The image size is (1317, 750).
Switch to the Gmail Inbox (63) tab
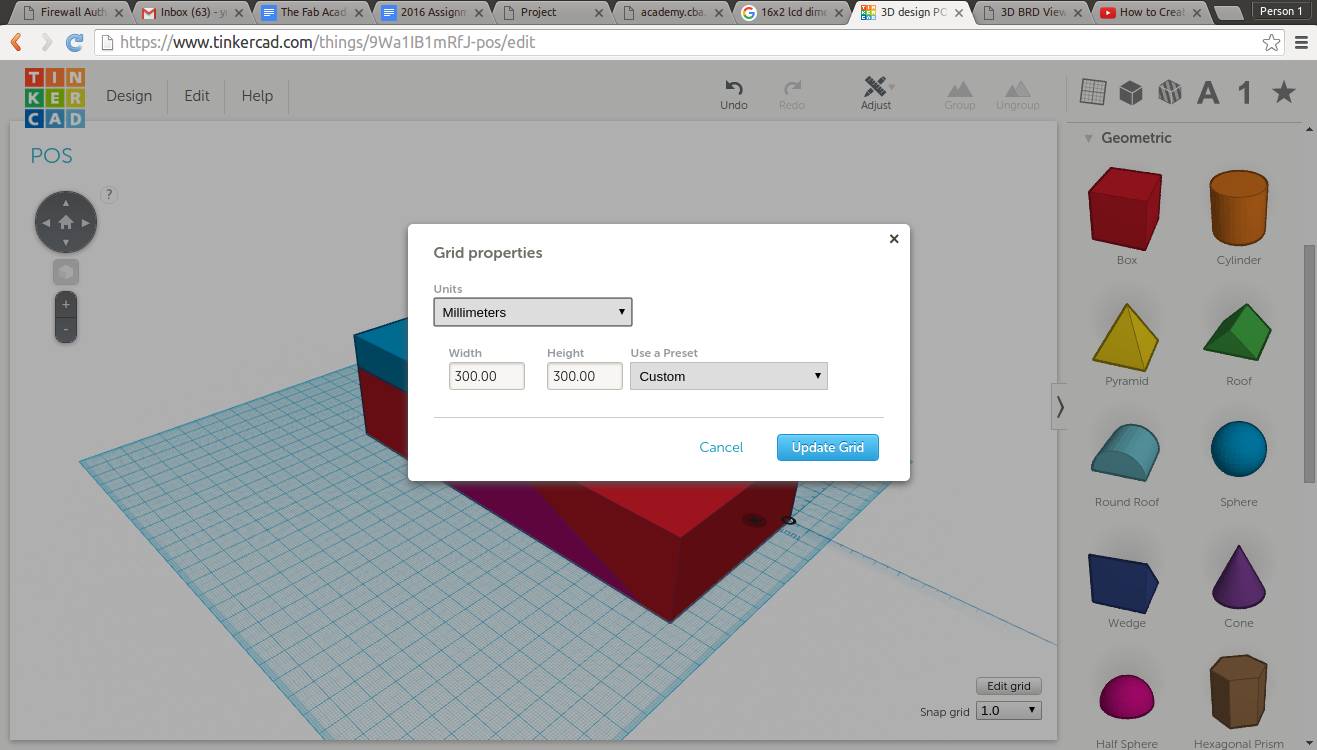[192, 12]
